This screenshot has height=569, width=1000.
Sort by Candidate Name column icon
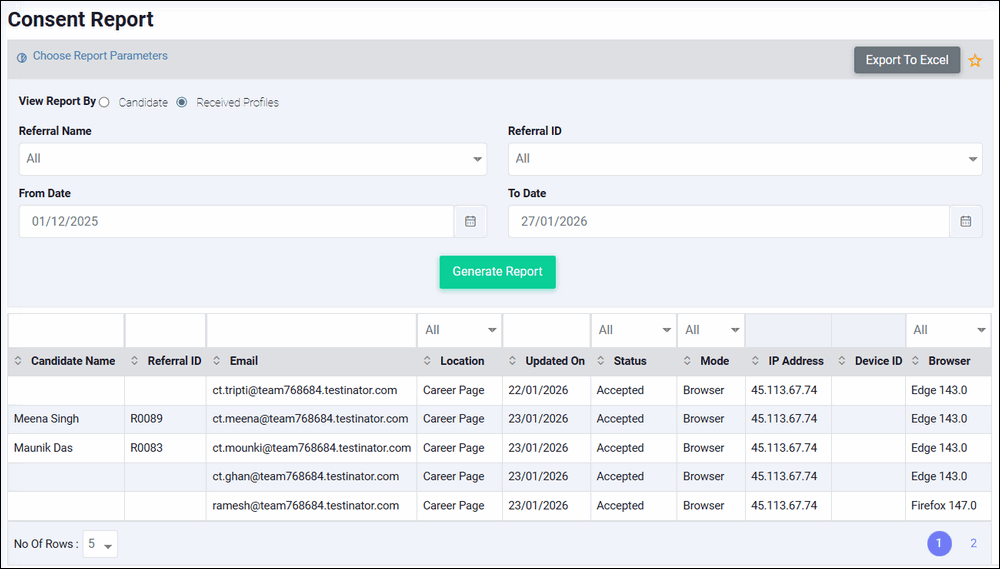(17, 361)
